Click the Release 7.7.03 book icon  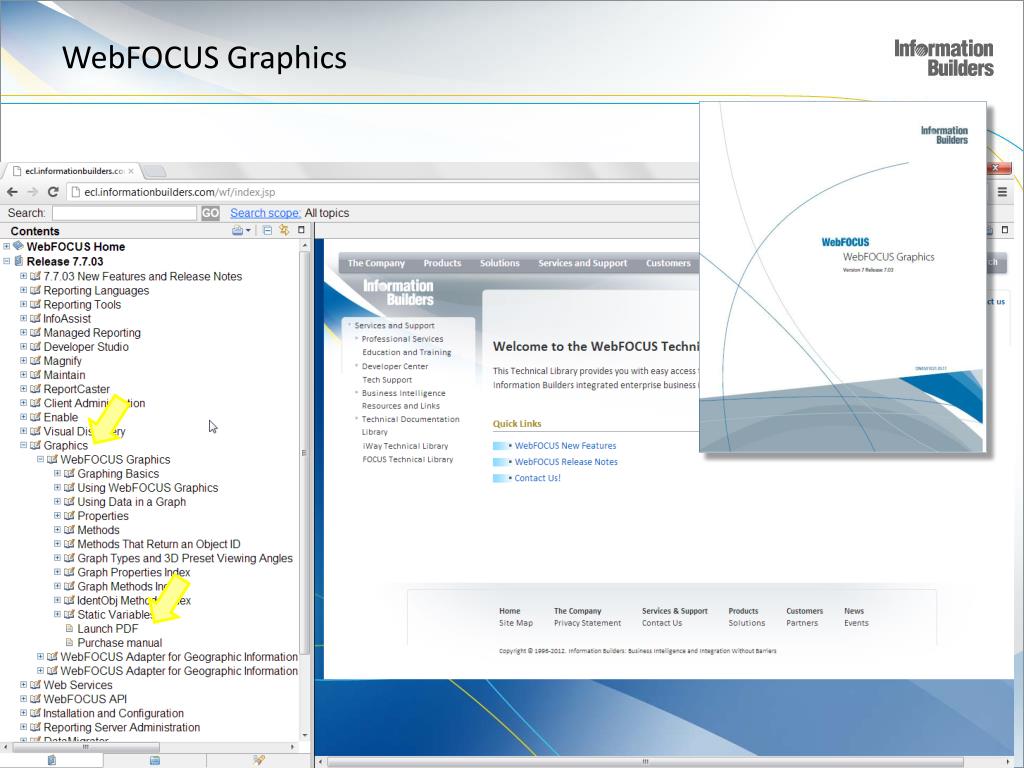[18, 261]
